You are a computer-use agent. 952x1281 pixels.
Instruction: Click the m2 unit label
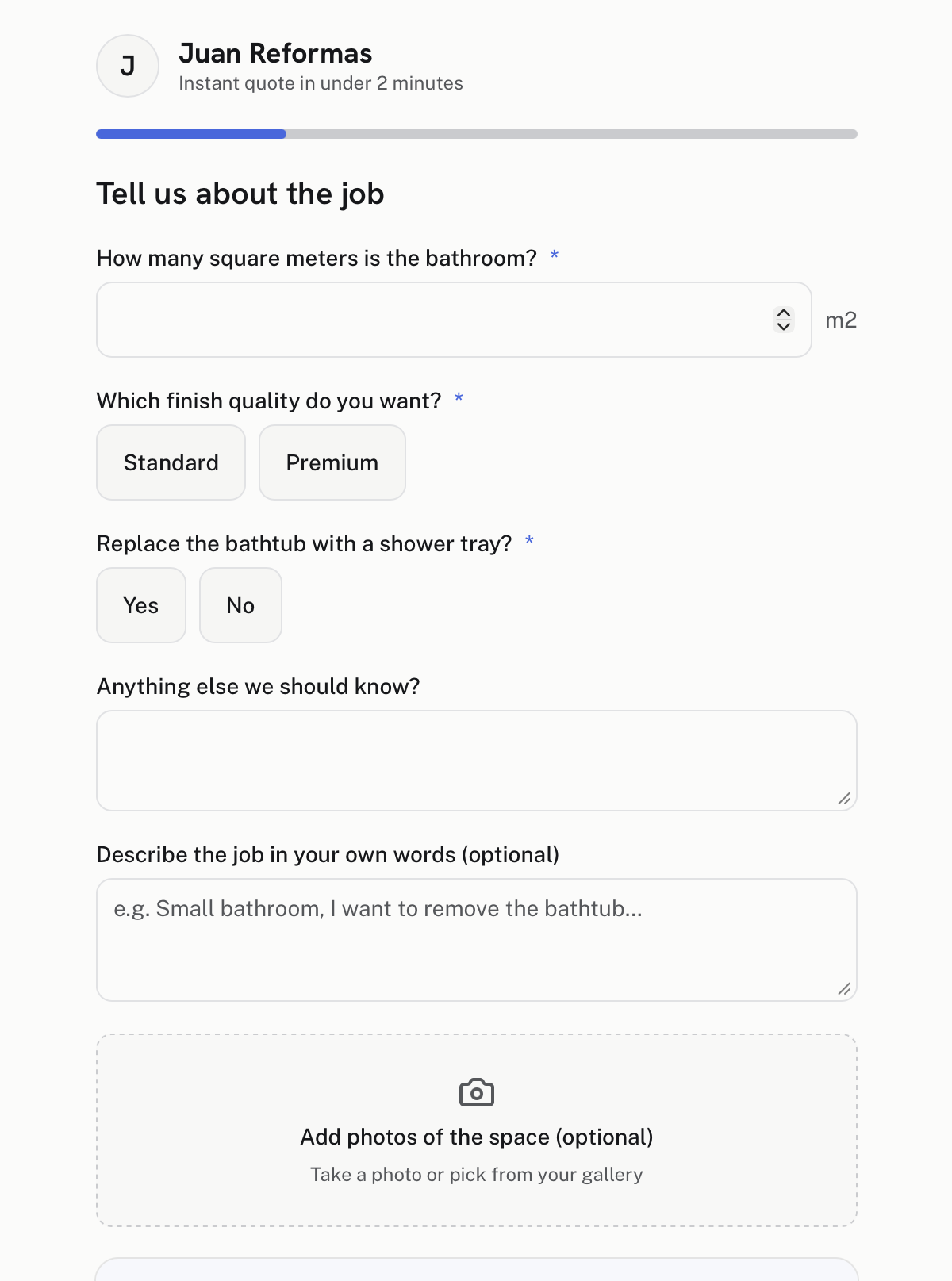click(x=841, y=320)
